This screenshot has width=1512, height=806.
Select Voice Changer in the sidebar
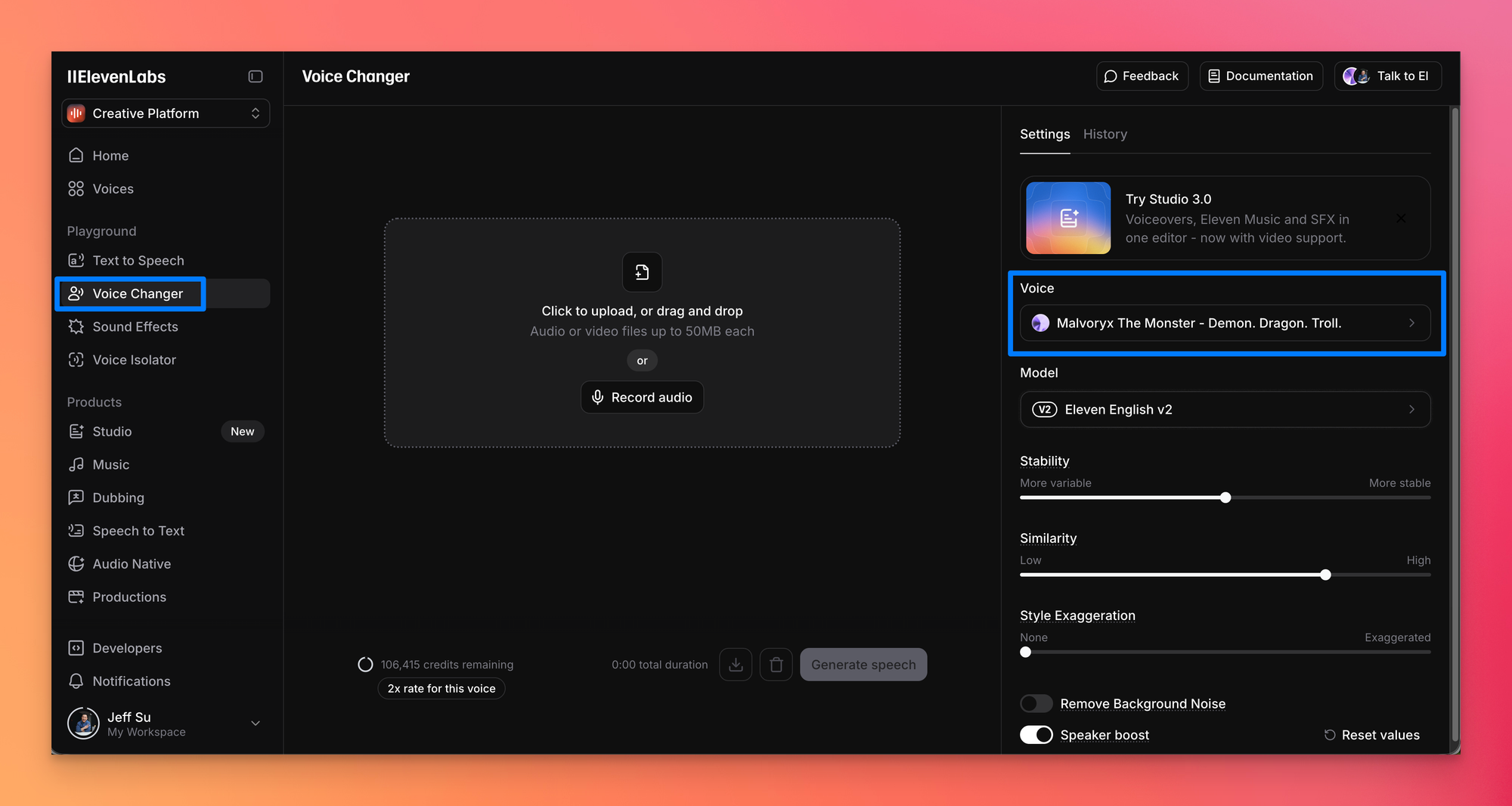pyautogui.click(x=166, y=293)
